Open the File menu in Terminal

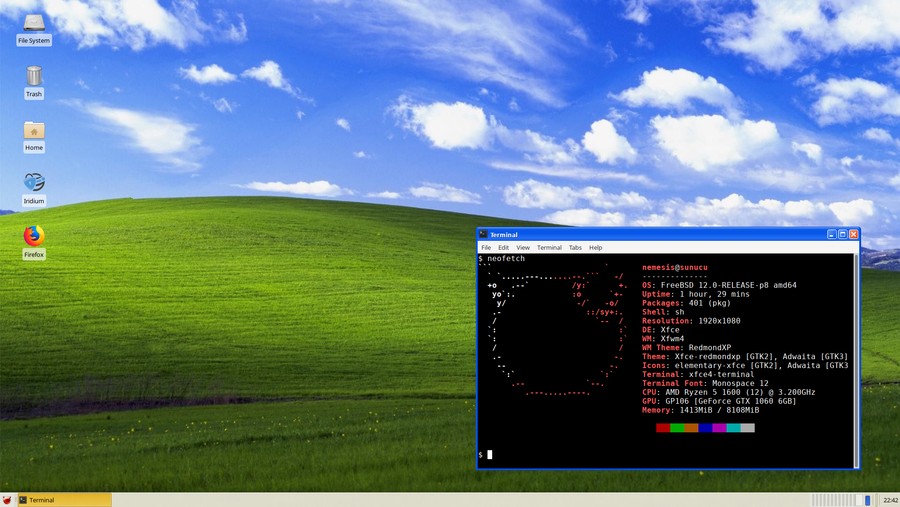pyautogui.click(x=486, y=247)
